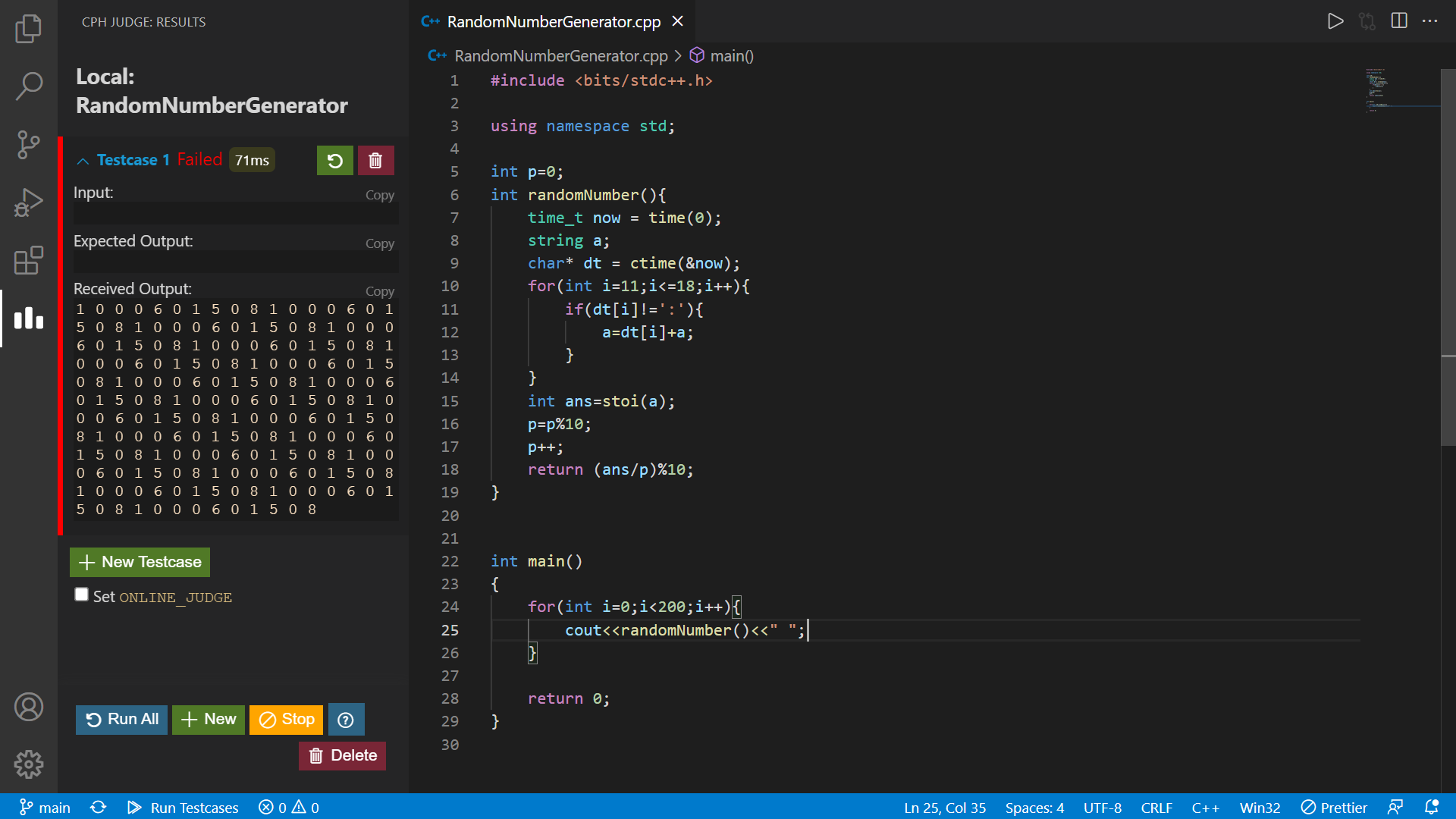Select the RandomNumberGenerator.cpp editor tab
The width and height of the screenshot is (1456, 819).
[553, 21]
